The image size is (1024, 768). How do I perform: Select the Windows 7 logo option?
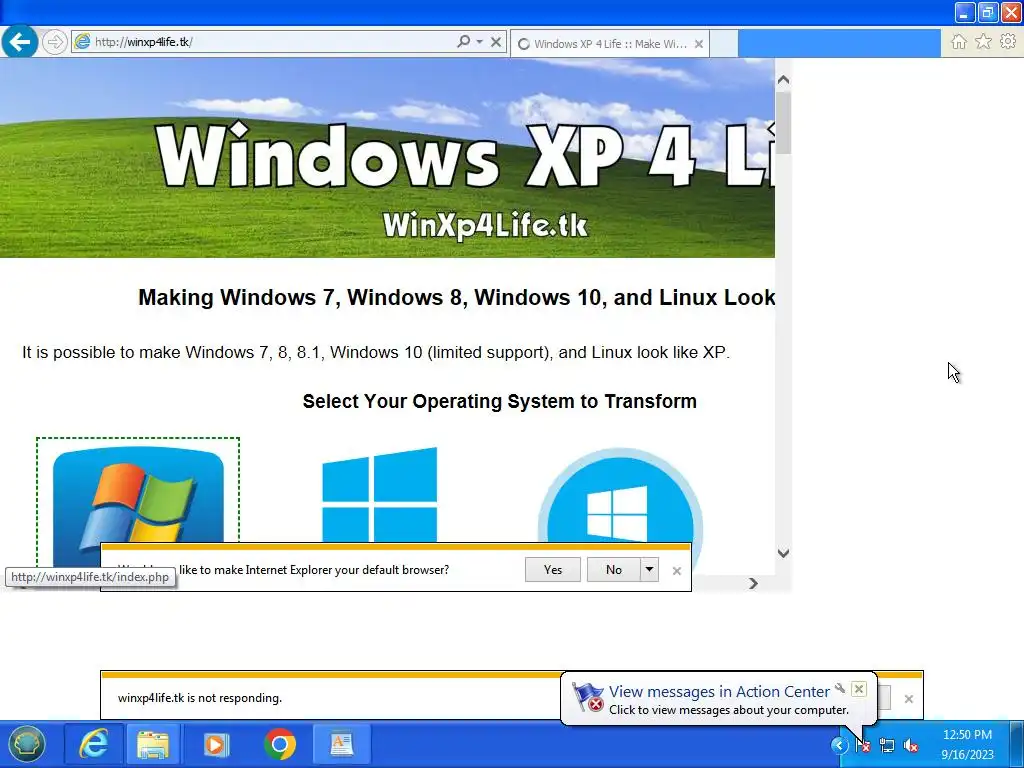coord(138,496)
